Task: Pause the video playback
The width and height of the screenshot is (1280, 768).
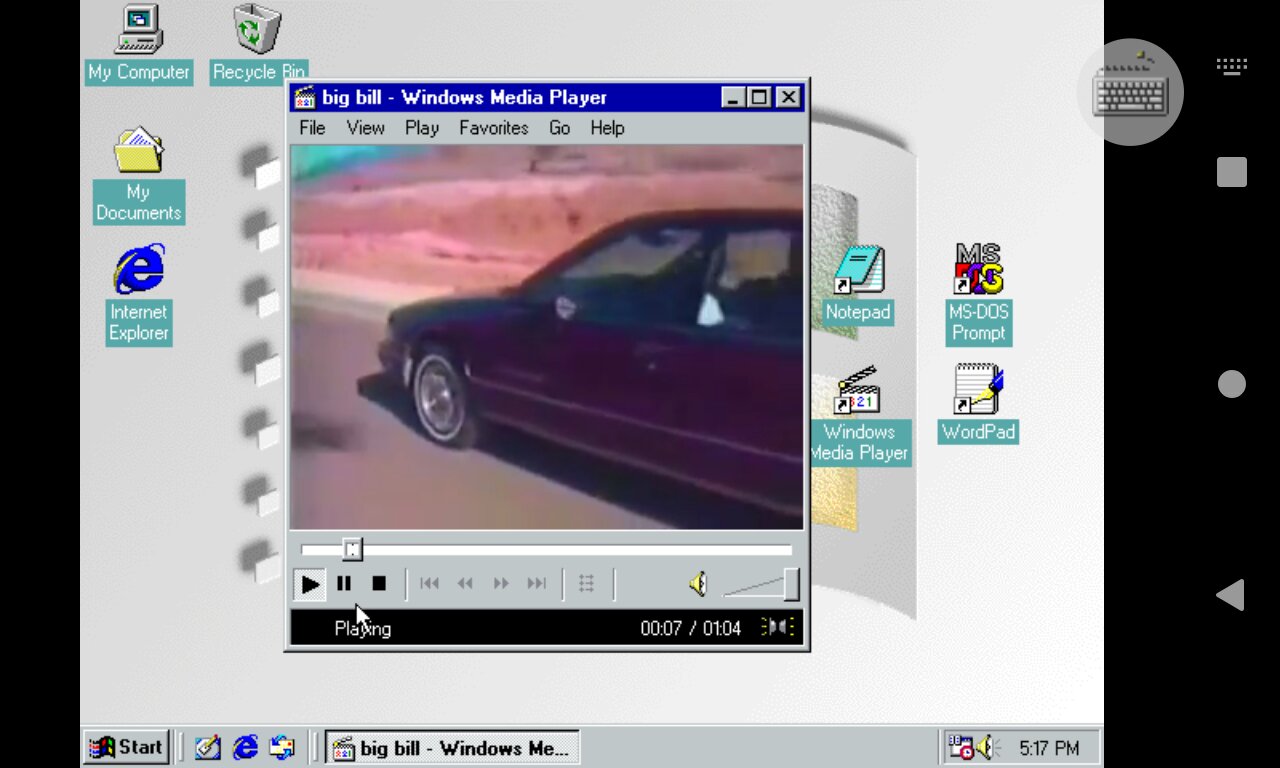Action: (x=344, y=584)
